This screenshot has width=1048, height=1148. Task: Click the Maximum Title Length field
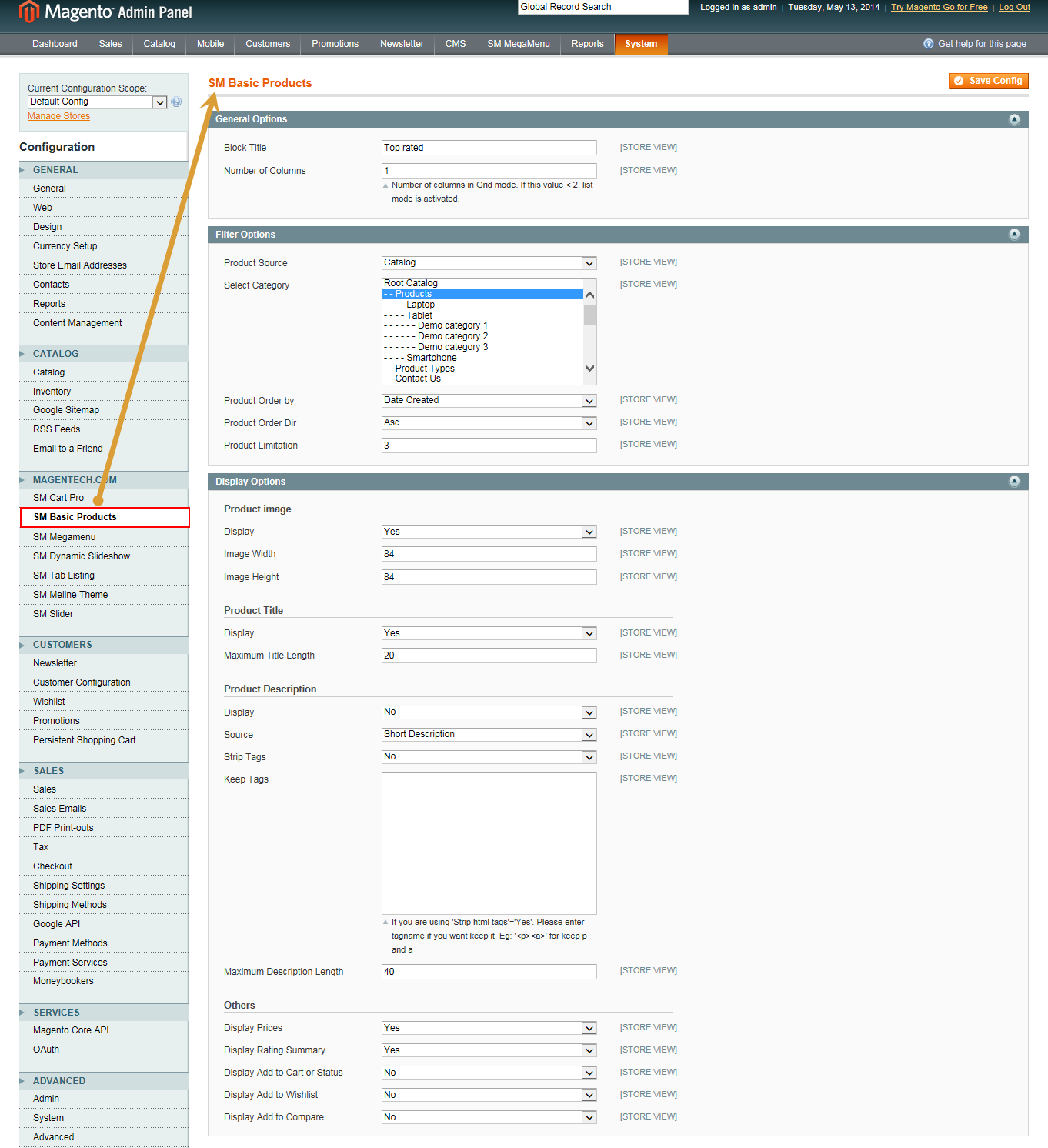[x=489, y=656]
